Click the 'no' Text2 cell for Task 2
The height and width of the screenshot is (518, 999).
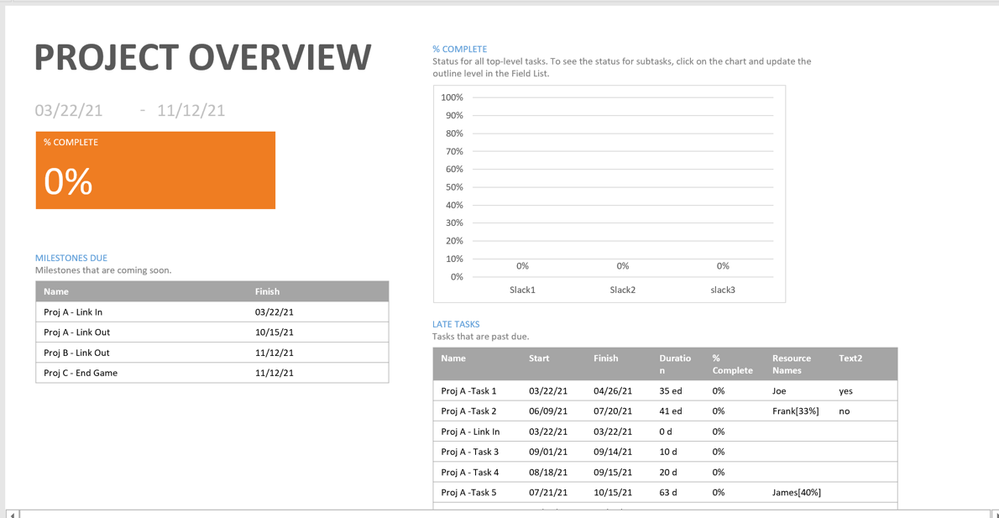click(x=844, y=412)
